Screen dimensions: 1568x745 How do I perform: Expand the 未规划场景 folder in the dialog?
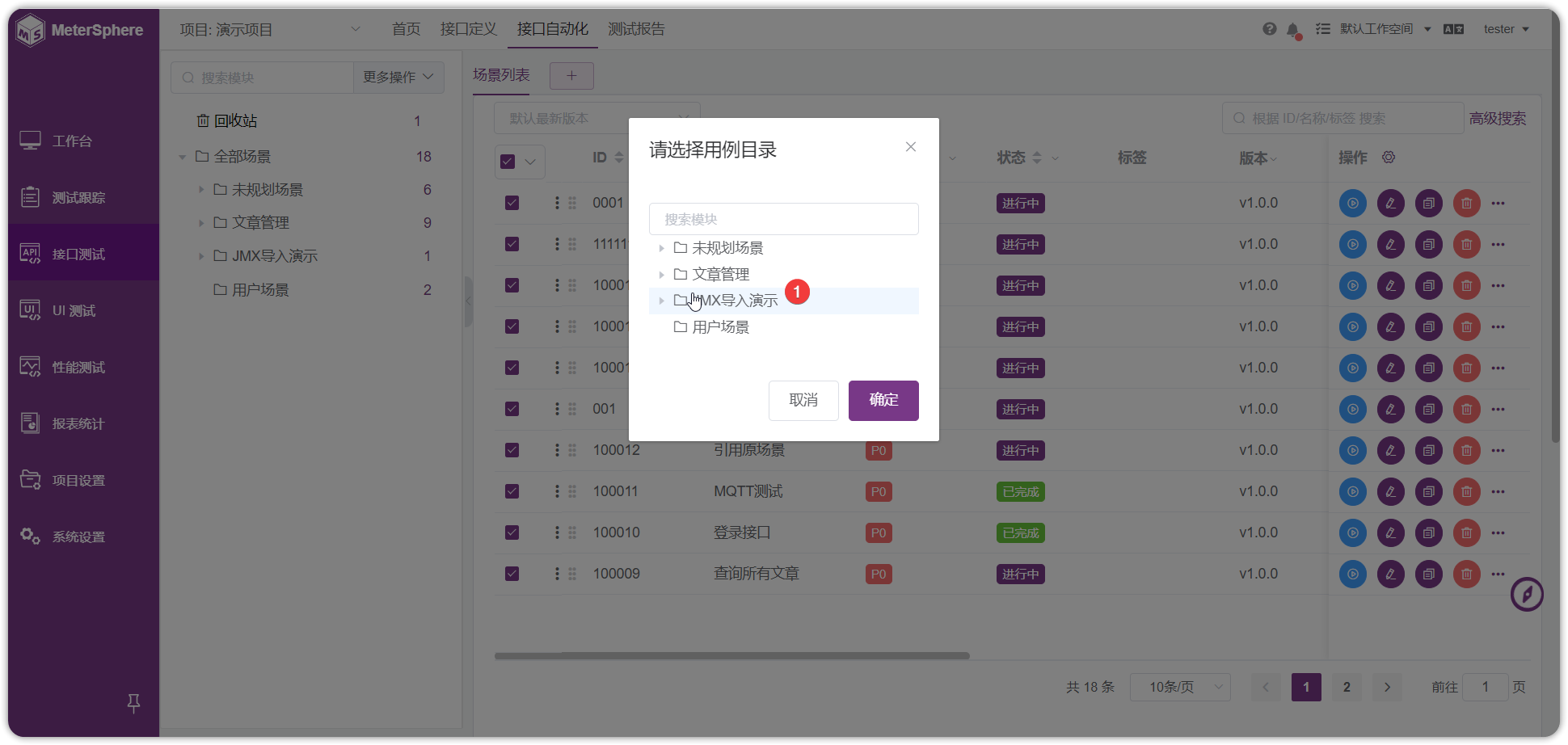click(x=661, y=248)
